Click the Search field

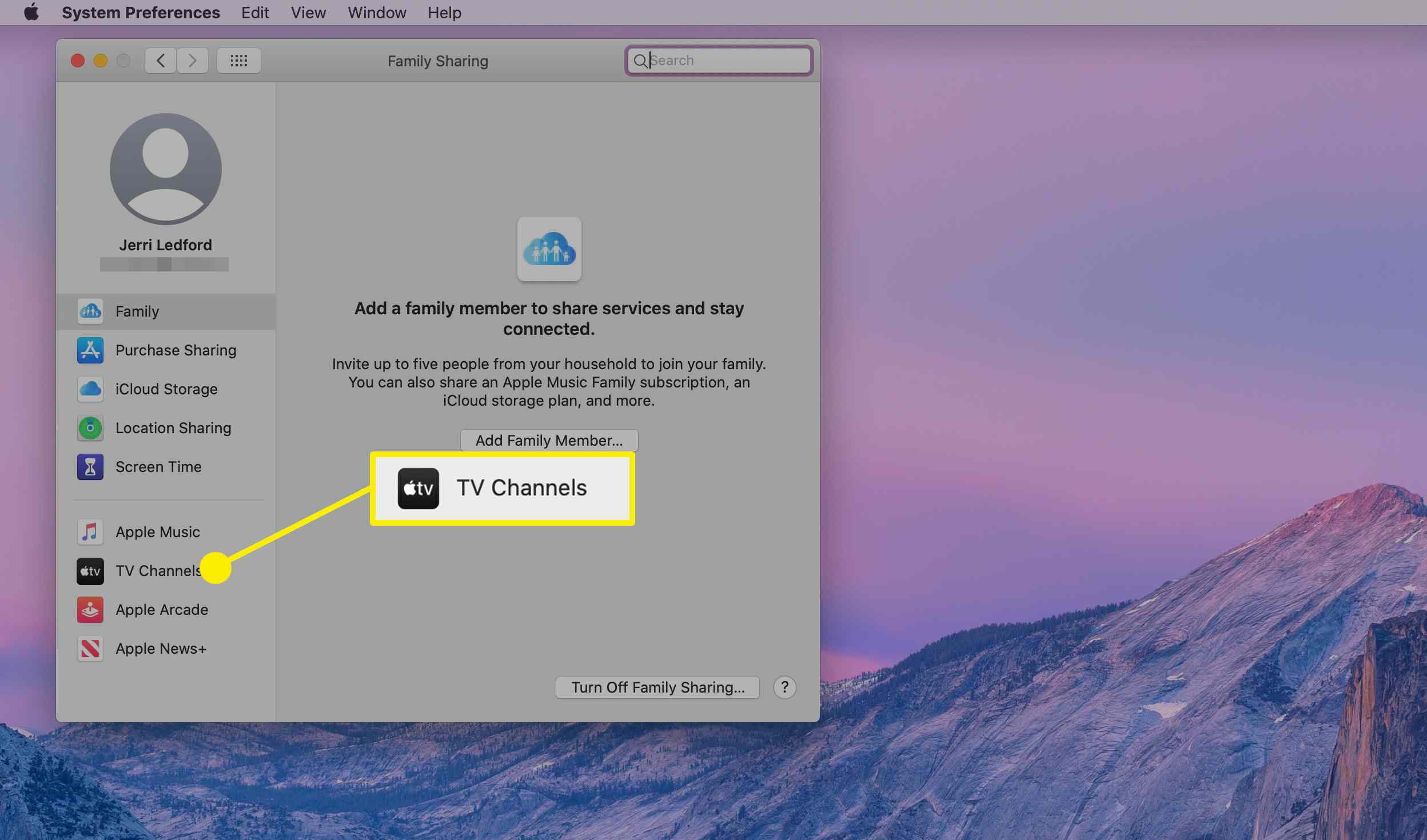click(719, 61)
